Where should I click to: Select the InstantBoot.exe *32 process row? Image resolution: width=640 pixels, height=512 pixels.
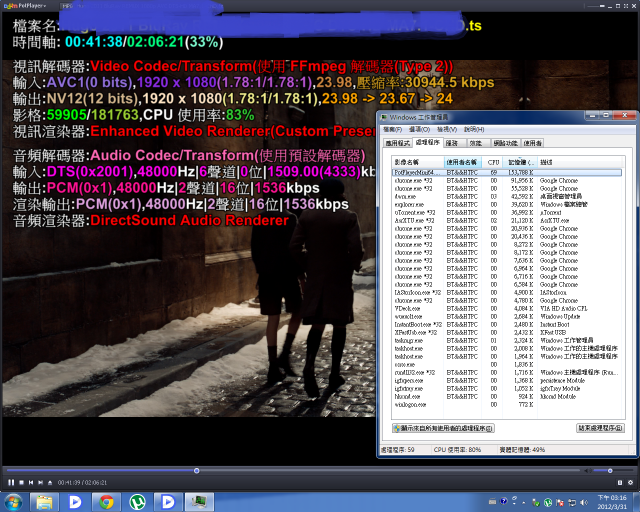[507, 325]
